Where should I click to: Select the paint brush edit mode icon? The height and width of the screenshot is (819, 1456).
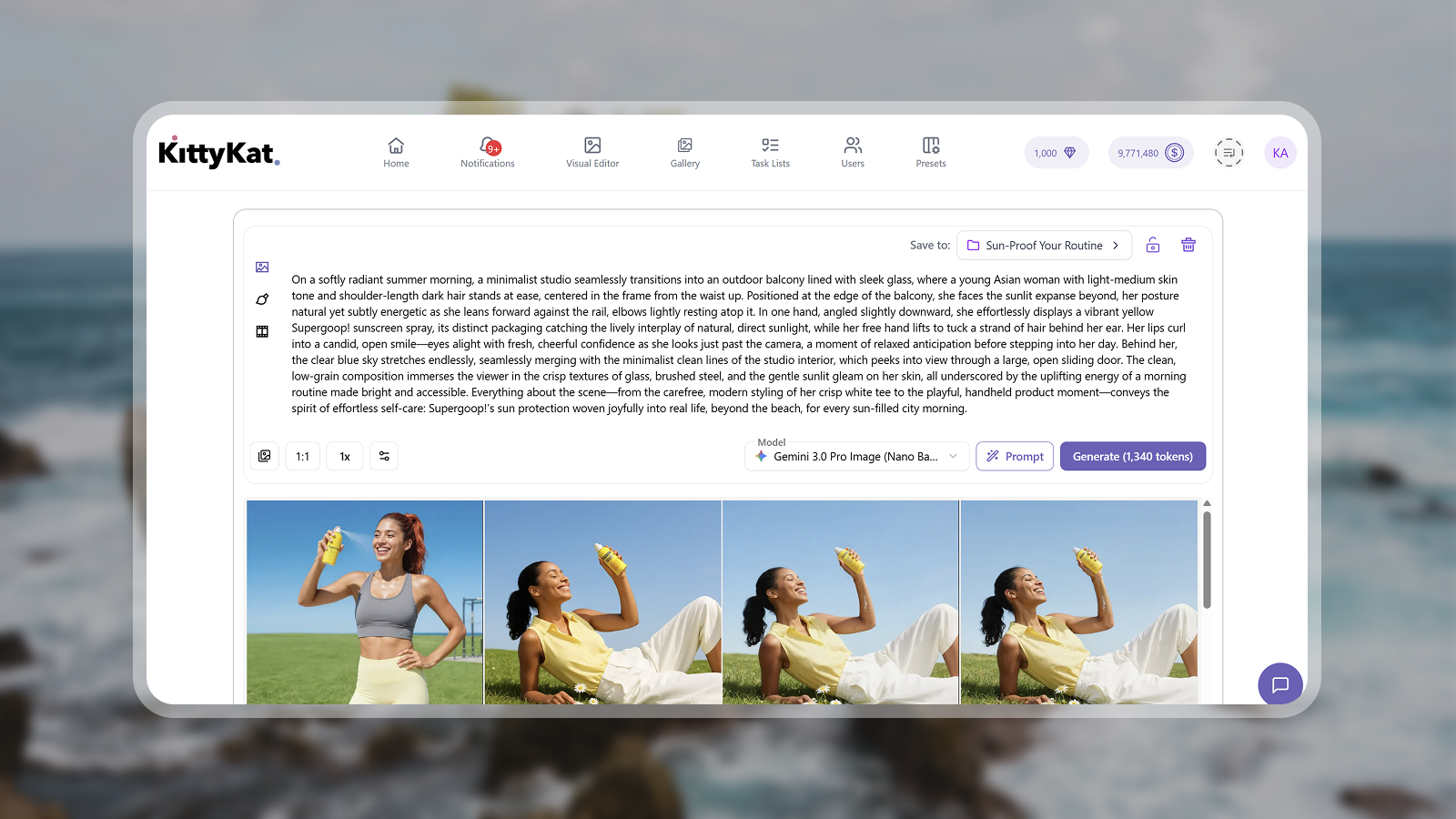262,299
